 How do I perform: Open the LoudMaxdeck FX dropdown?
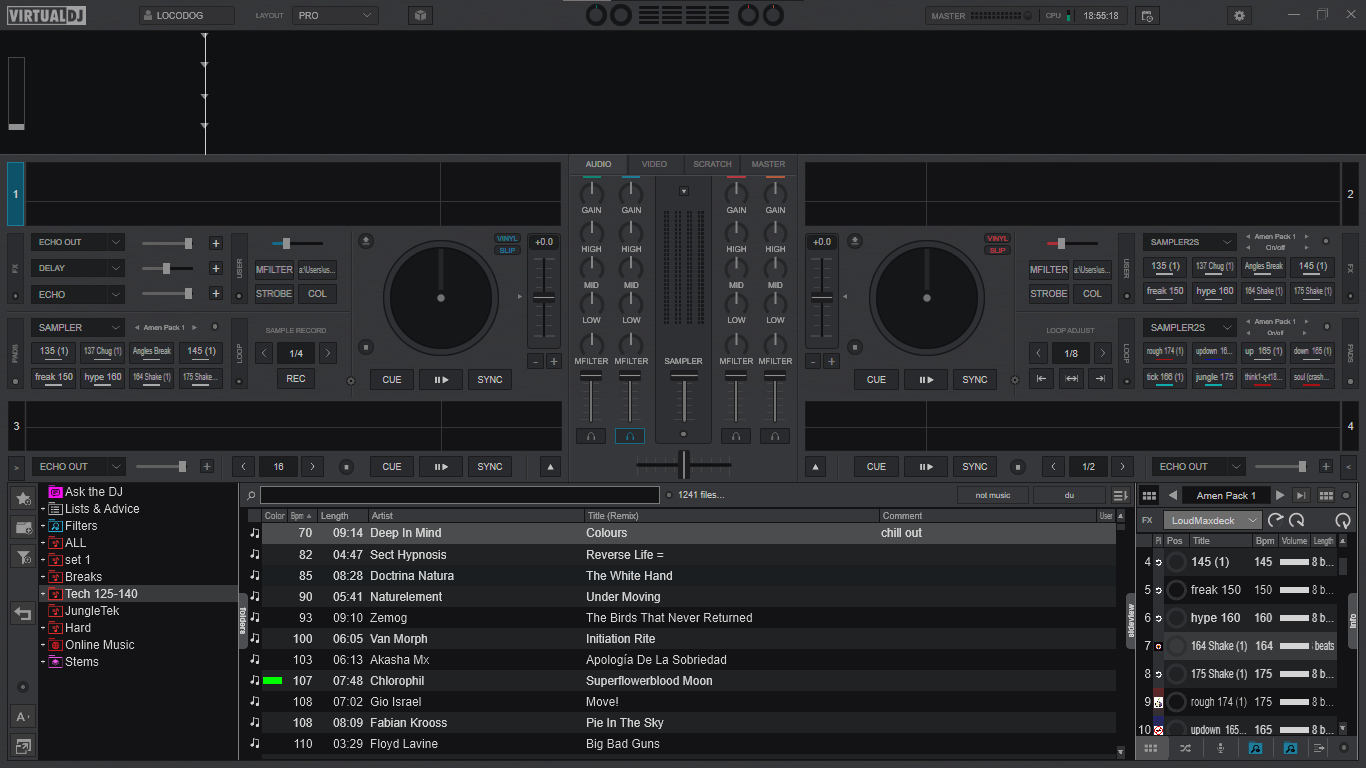(1212, 520)
